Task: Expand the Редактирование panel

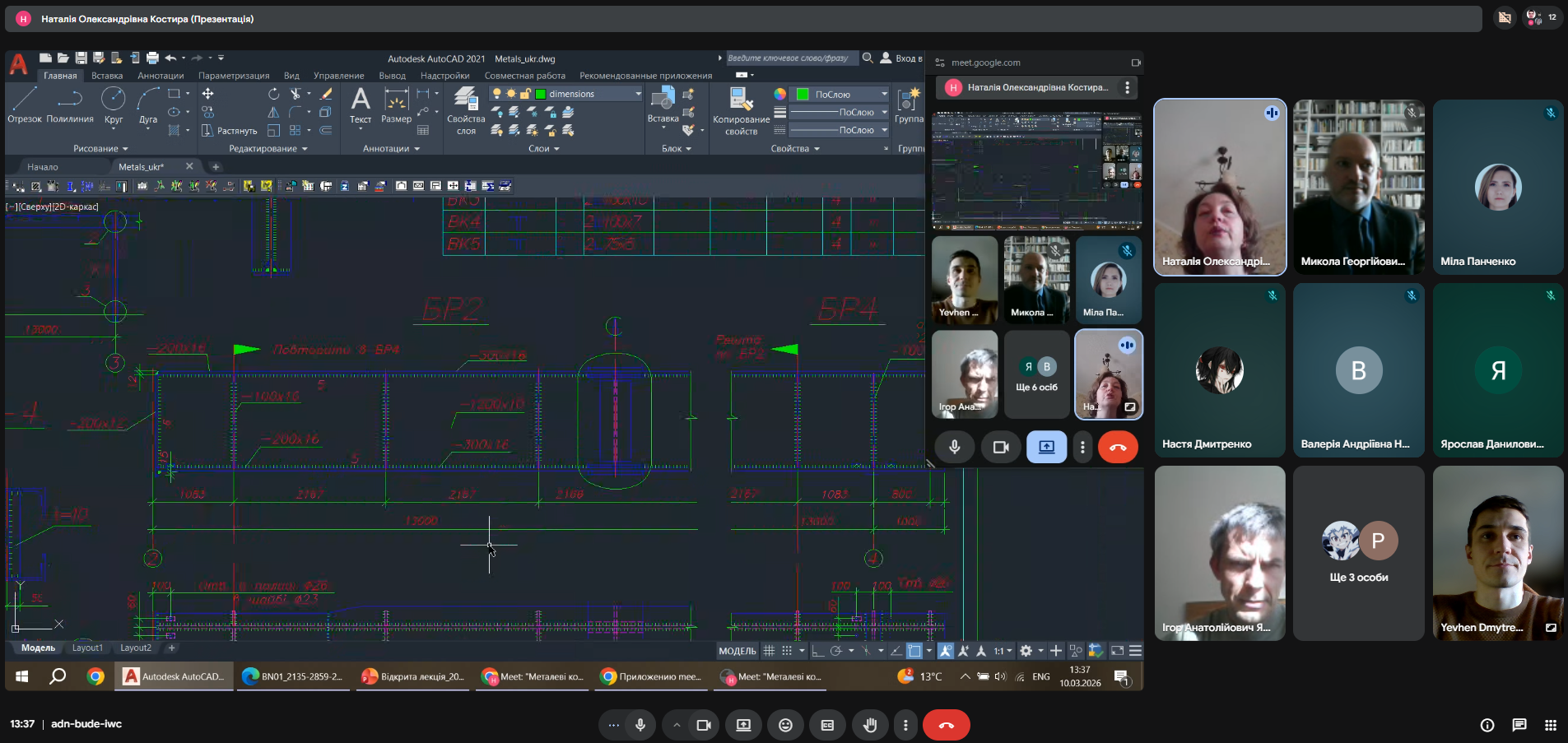Action: coord(268,149)
